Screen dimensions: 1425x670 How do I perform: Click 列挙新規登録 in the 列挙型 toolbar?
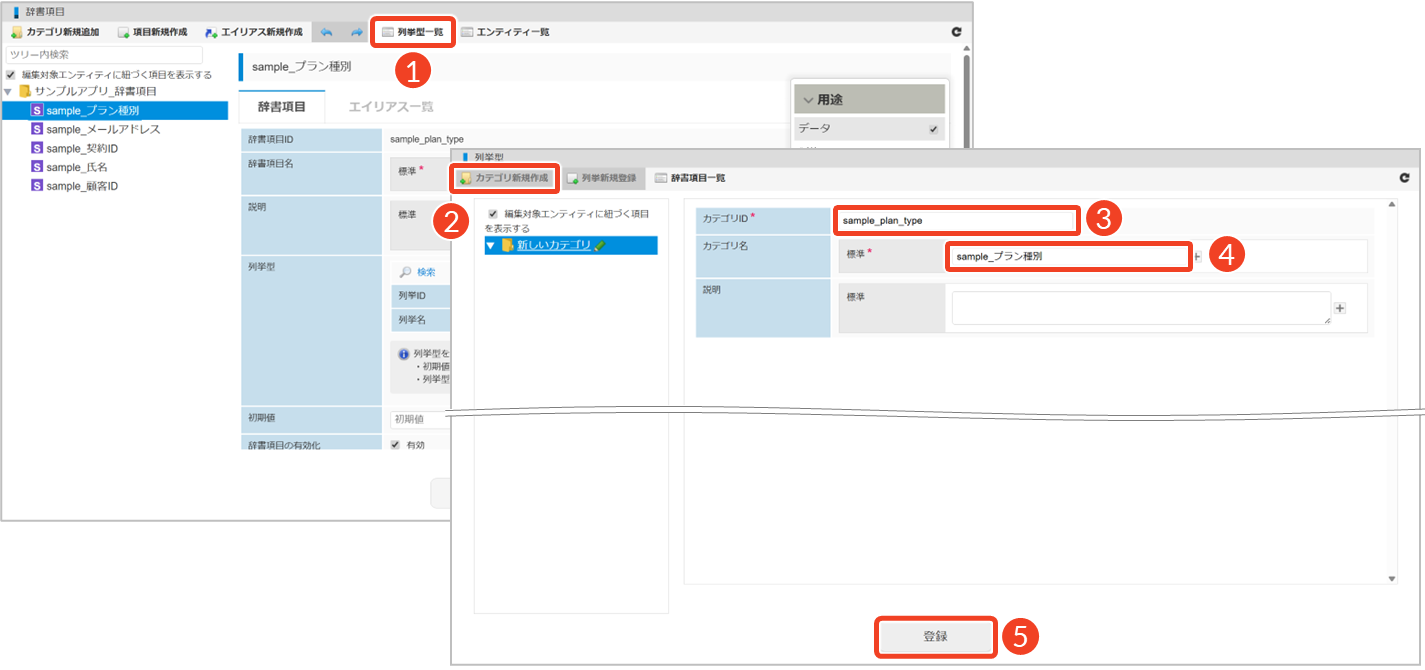coord(601,178)
